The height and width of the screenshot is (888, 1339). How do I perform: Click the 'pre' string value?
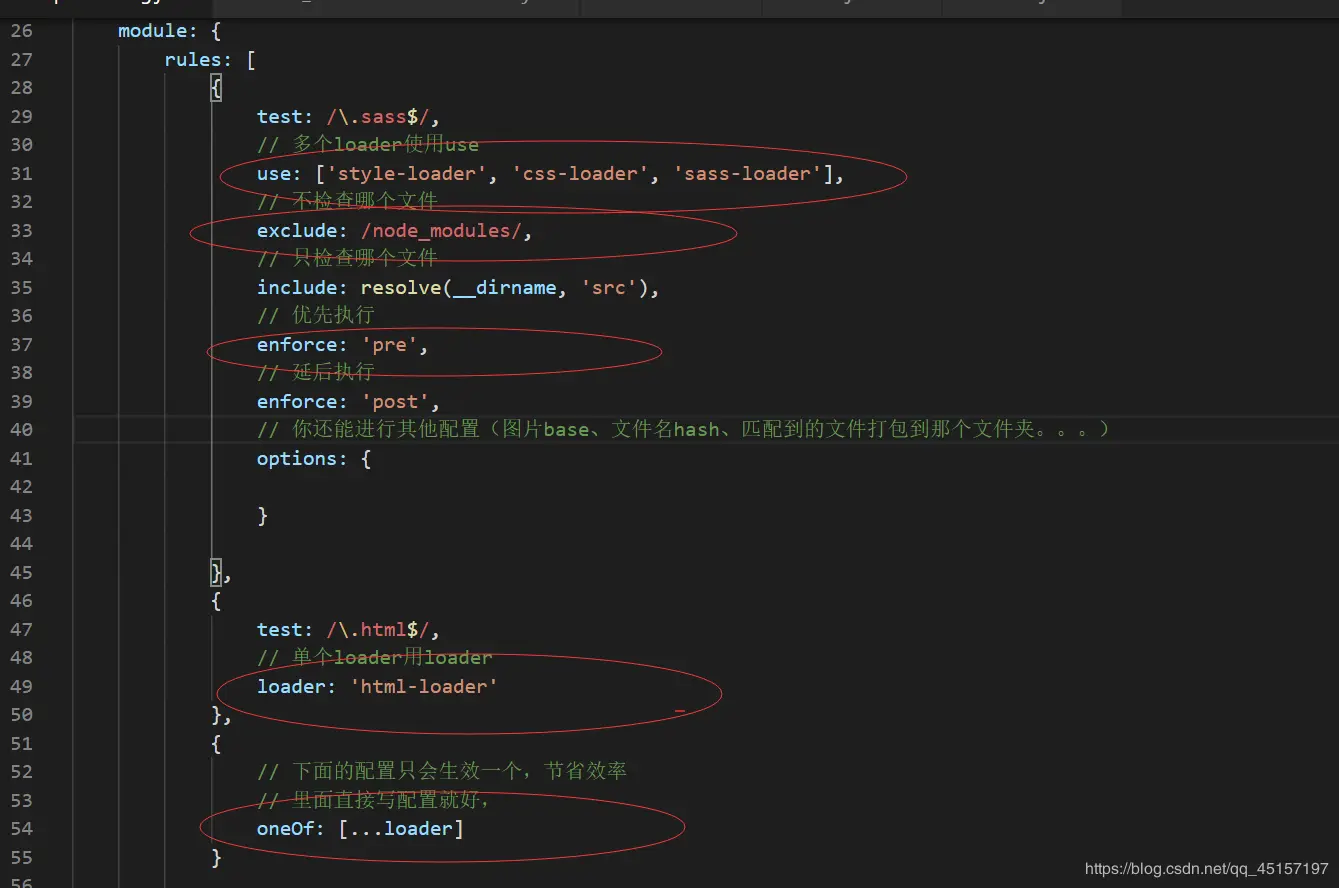(x=390, y=345)
